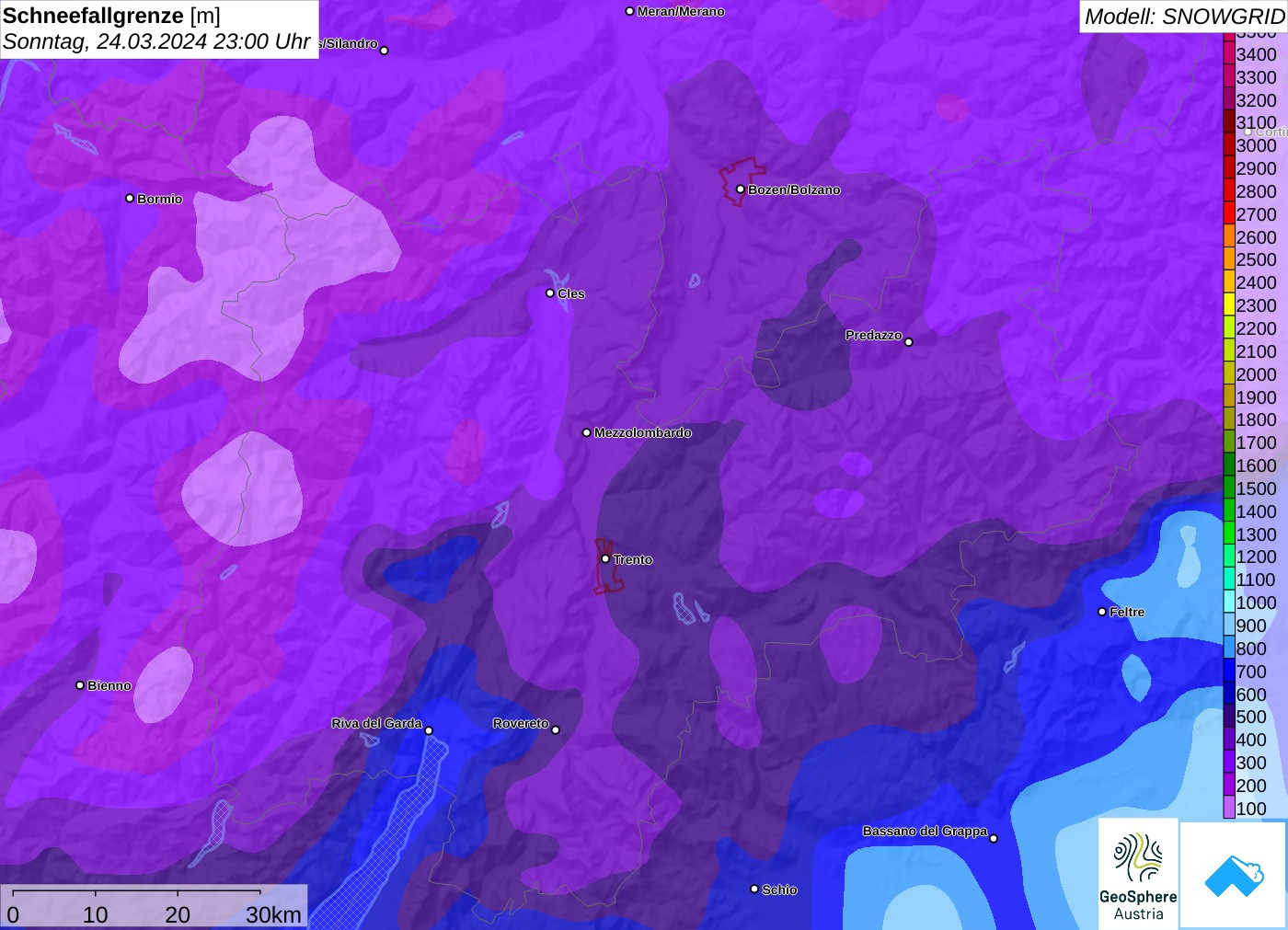Select the Rovereto city marker
Image resolution: width=1288 pixels, height=930 pixels.
point(556,730)
